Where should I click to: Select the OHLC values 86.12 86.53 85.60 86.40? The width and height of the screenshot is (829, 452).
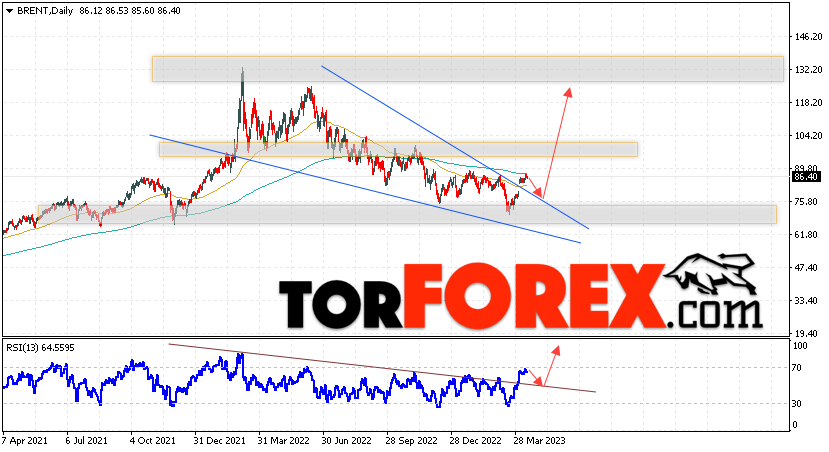pos(130,11)
